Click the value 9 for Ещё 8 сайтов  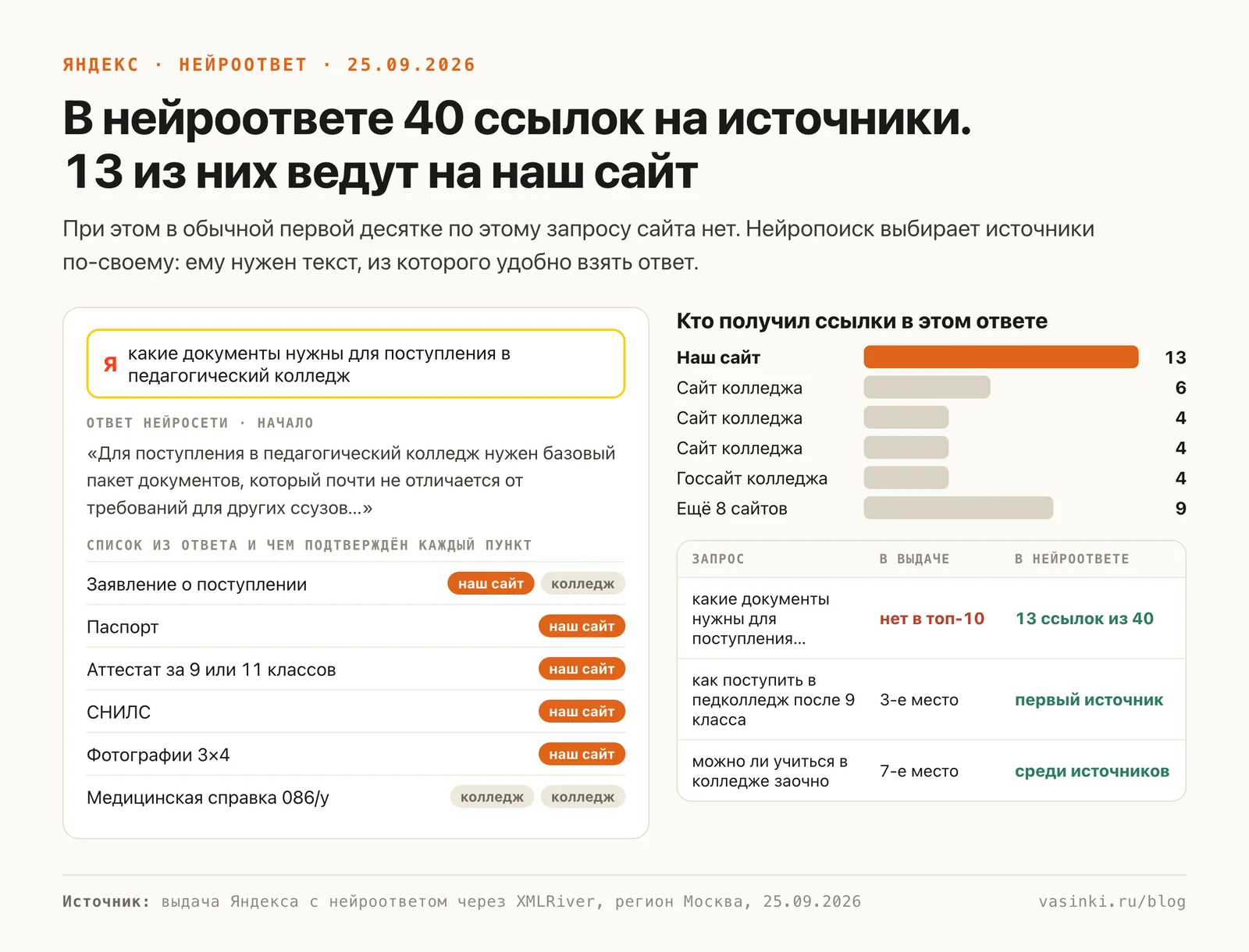(1180, 509)
